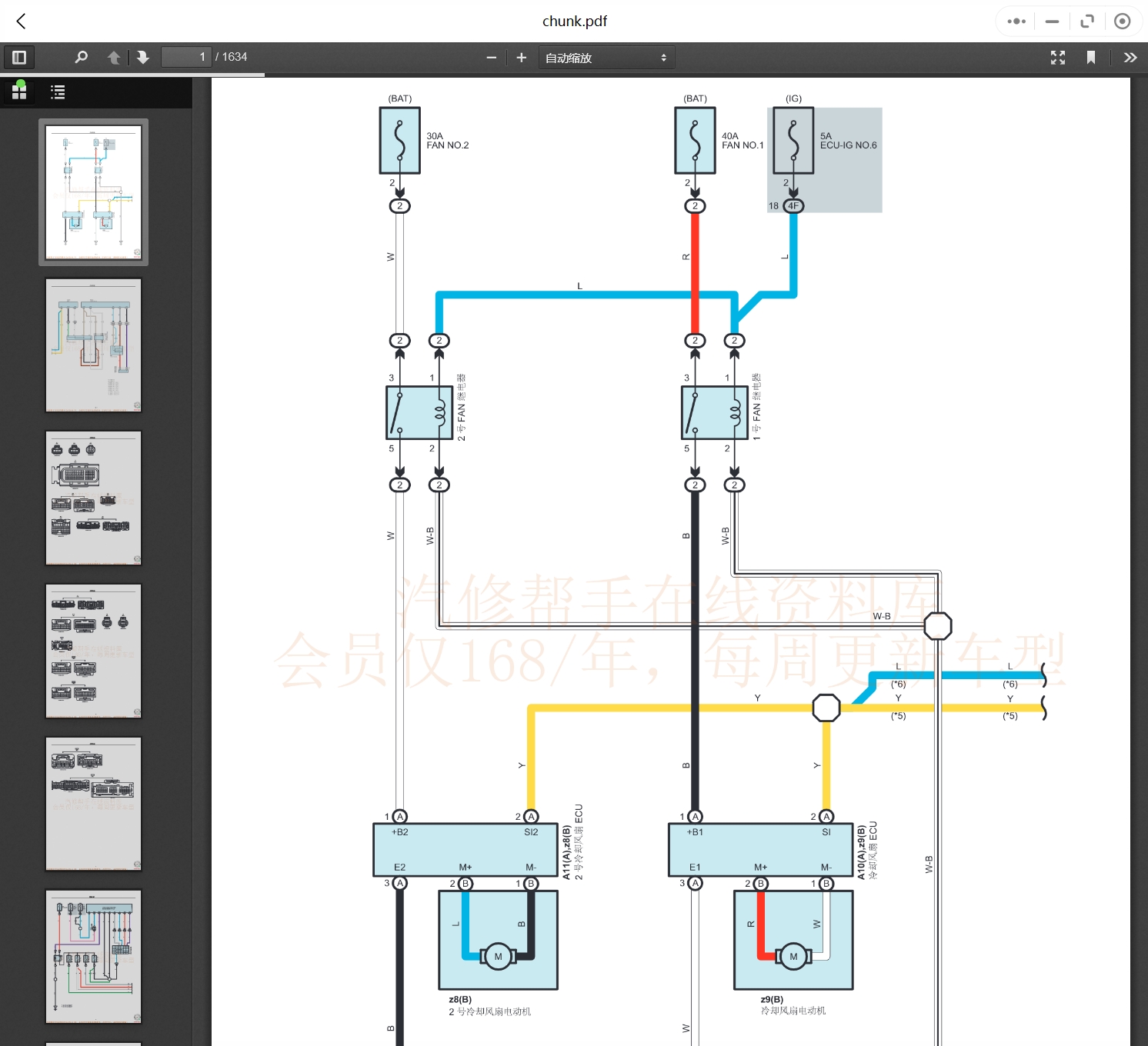Viewport: 1148px width, 1046px height.
Task: Toggle the sidebar panel button
Action: tap(19, 58)
